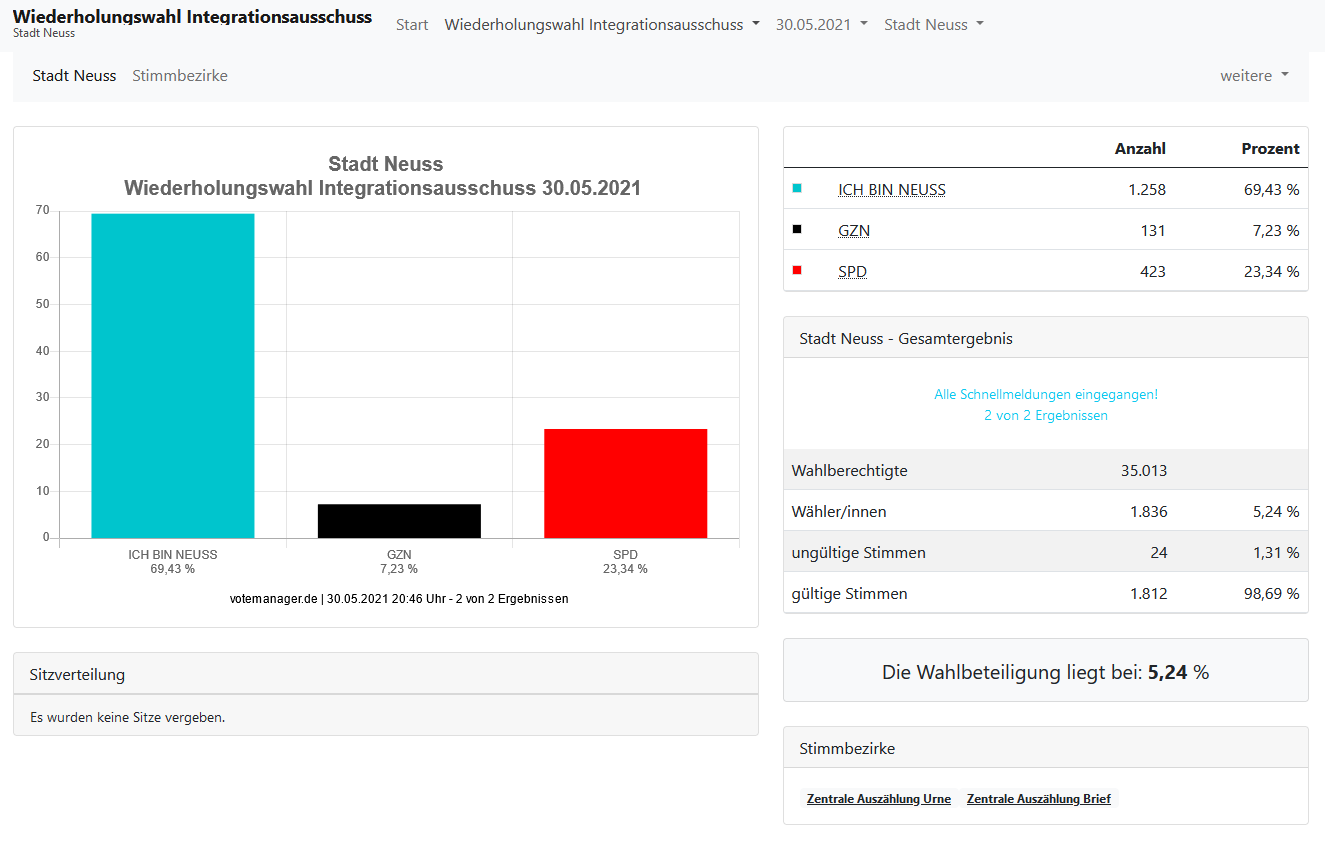Open Zentrale Auszählung Brief district link

coord(1039,799)
